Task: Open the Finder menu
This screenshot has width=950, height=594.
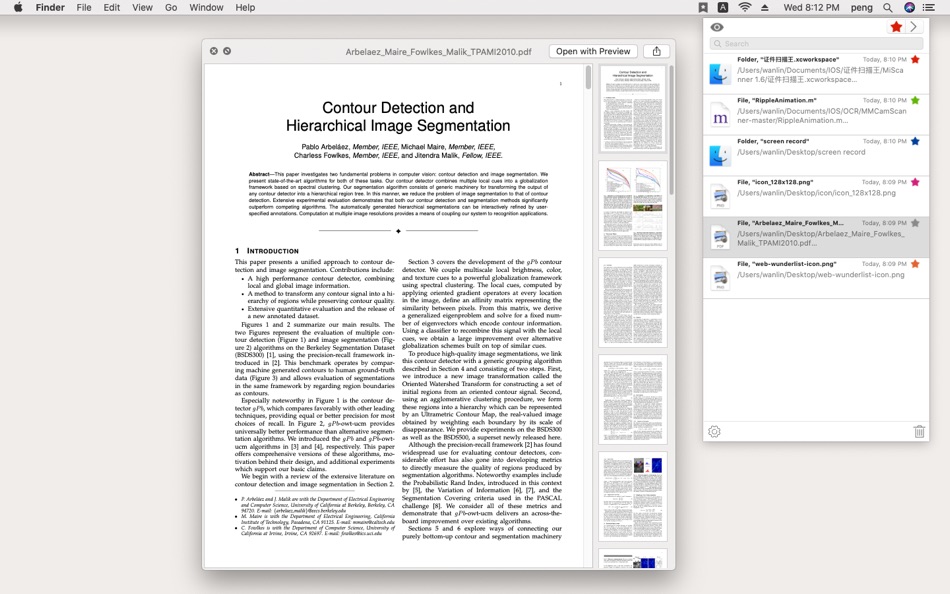Action: coord(50,7)
